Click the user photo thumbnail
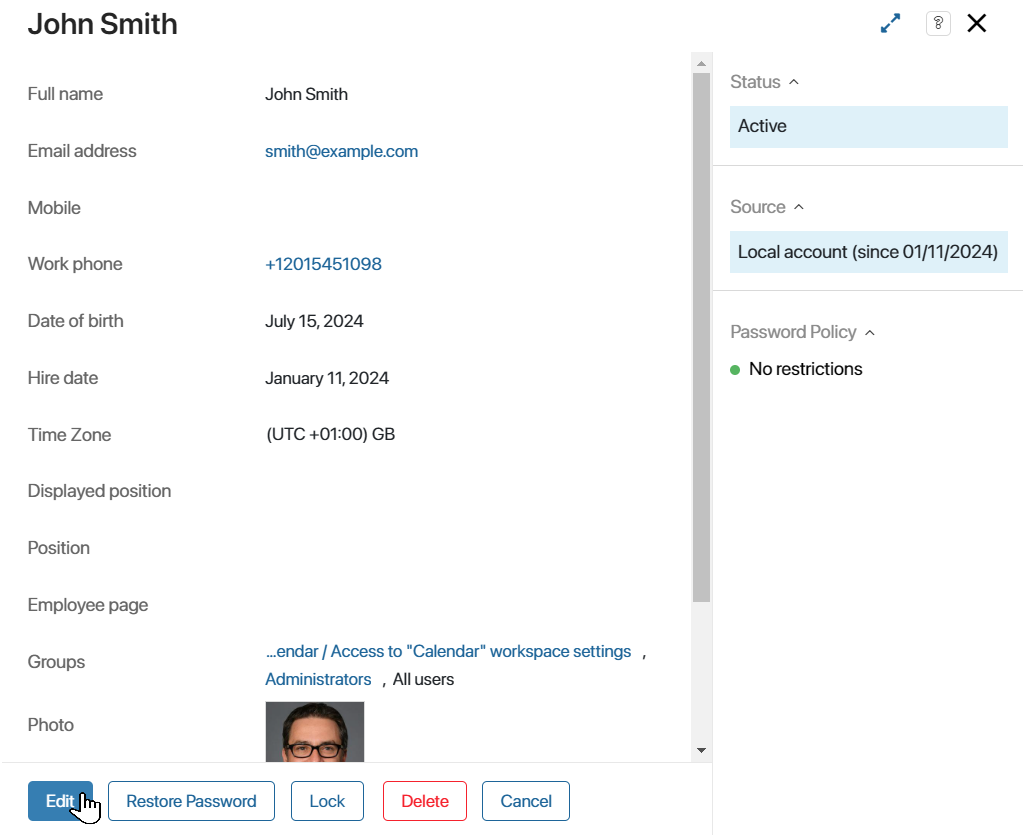 click(x=314, y=732)
